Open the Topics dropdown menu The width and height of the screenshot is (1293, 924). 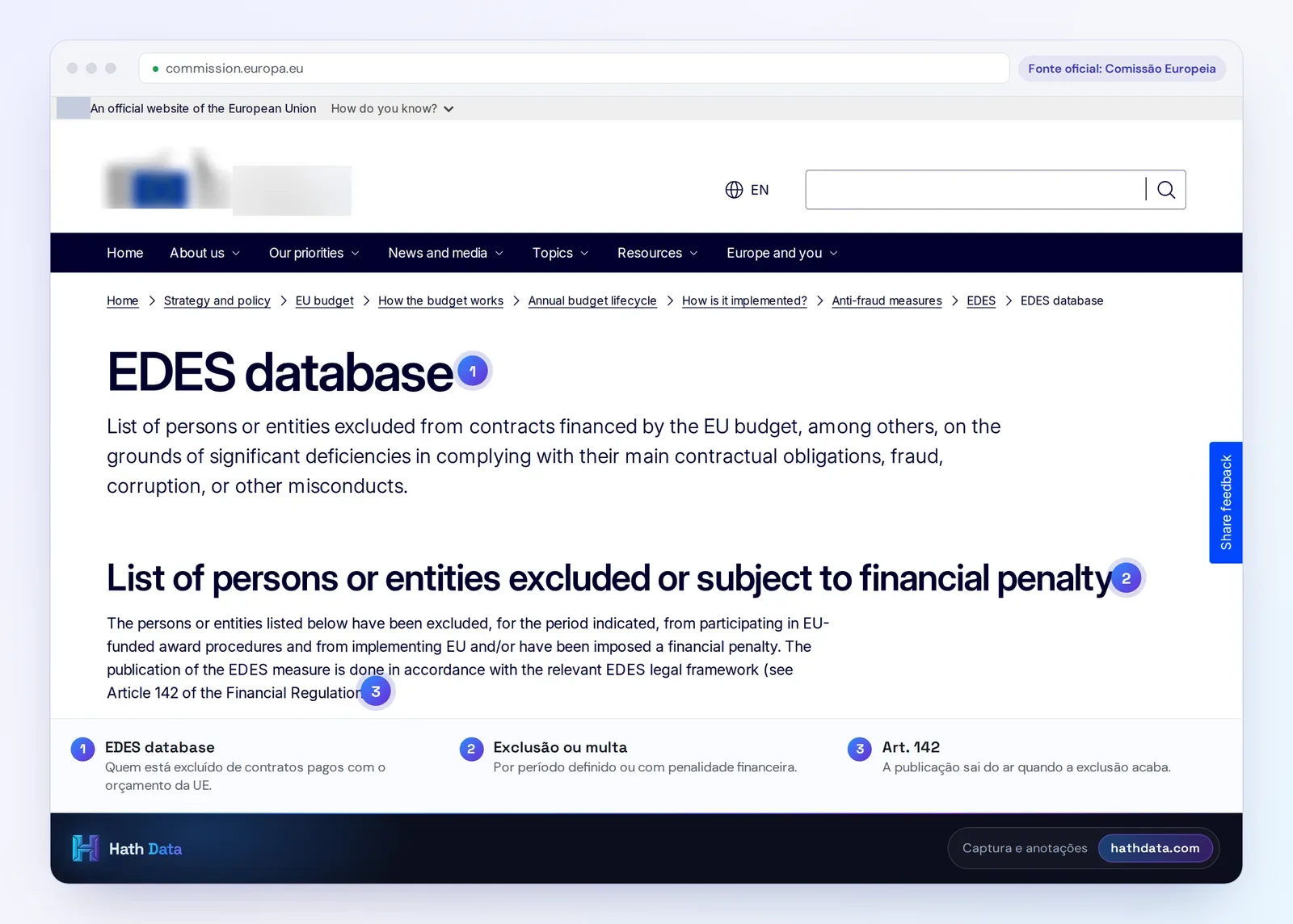click(560, 253)
